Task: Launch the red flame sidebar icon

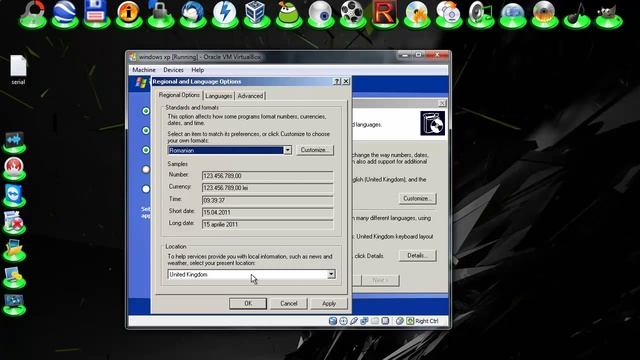Action: point(14,169)
